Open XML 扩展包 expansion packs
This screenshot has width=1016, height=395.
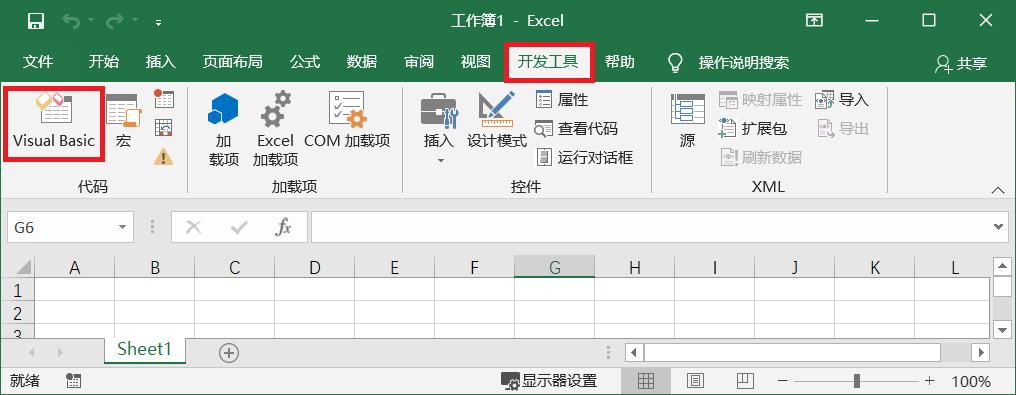(753, 128)
